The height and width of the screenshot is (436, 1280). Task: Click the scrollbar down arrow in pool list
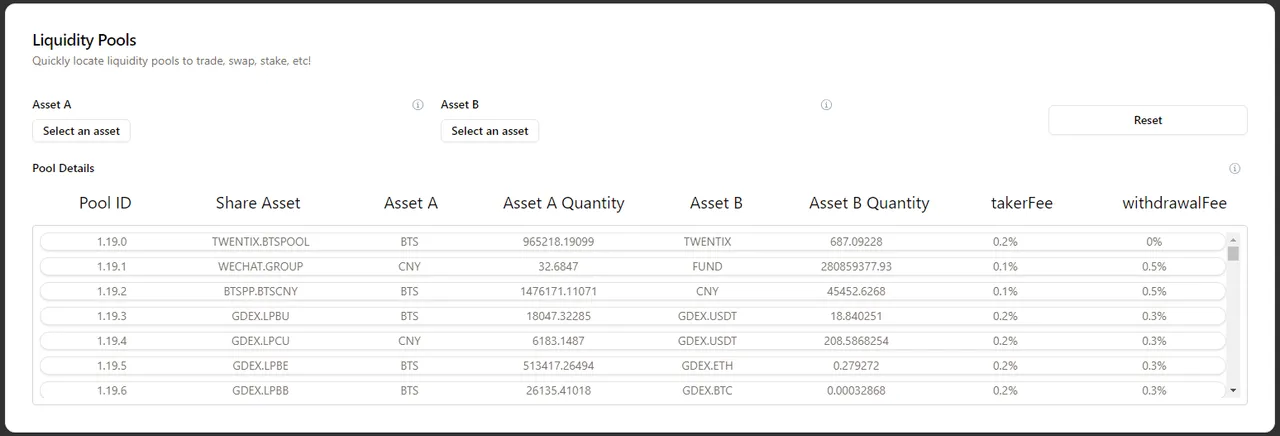1233,390
